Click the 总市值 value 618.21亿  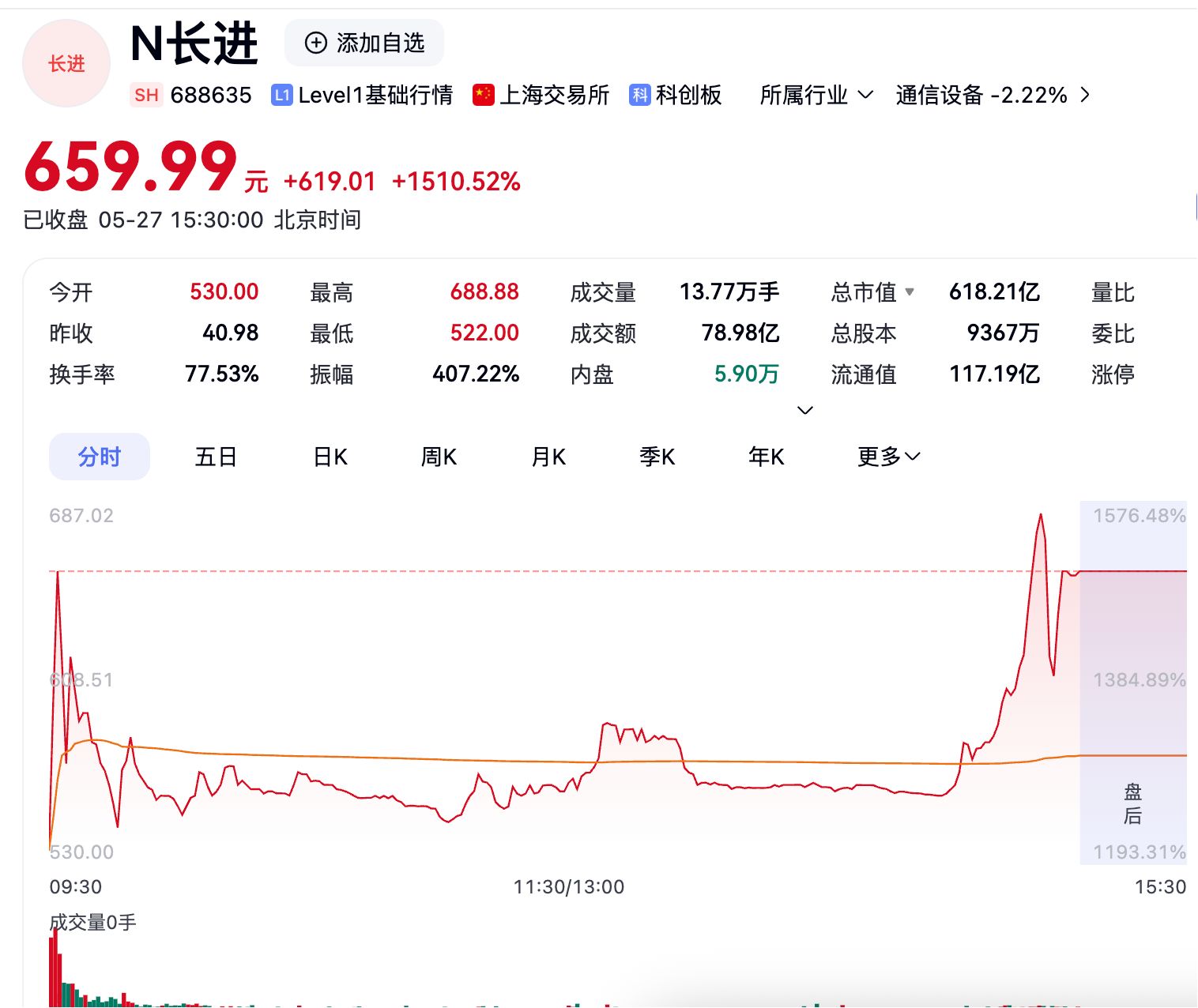(x=995, y=291)
